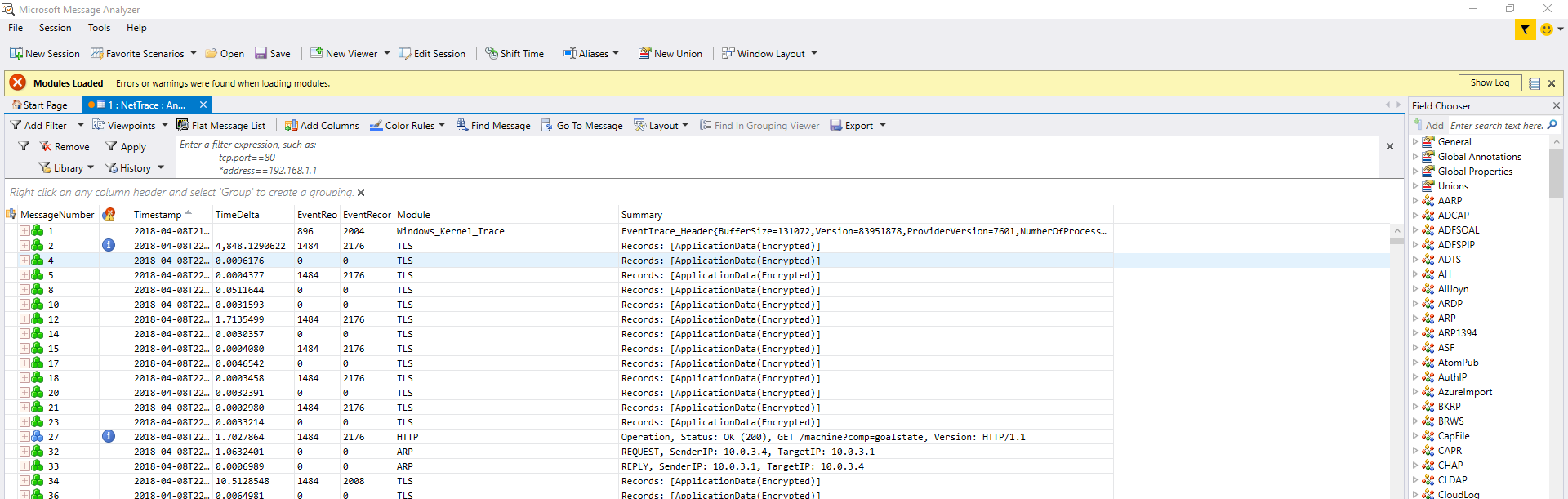Open the Session menu
Viewport: 1568px width, 499px height.
55,28
